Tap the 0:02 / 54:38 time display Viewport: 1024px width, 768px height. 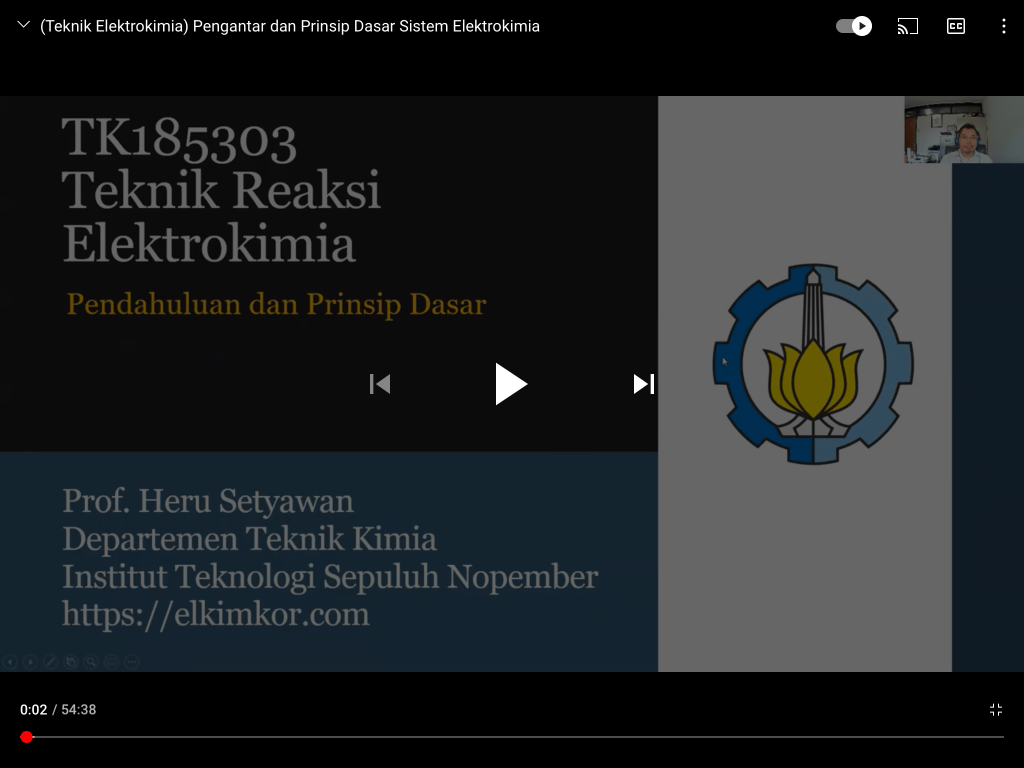click(58, 710)
